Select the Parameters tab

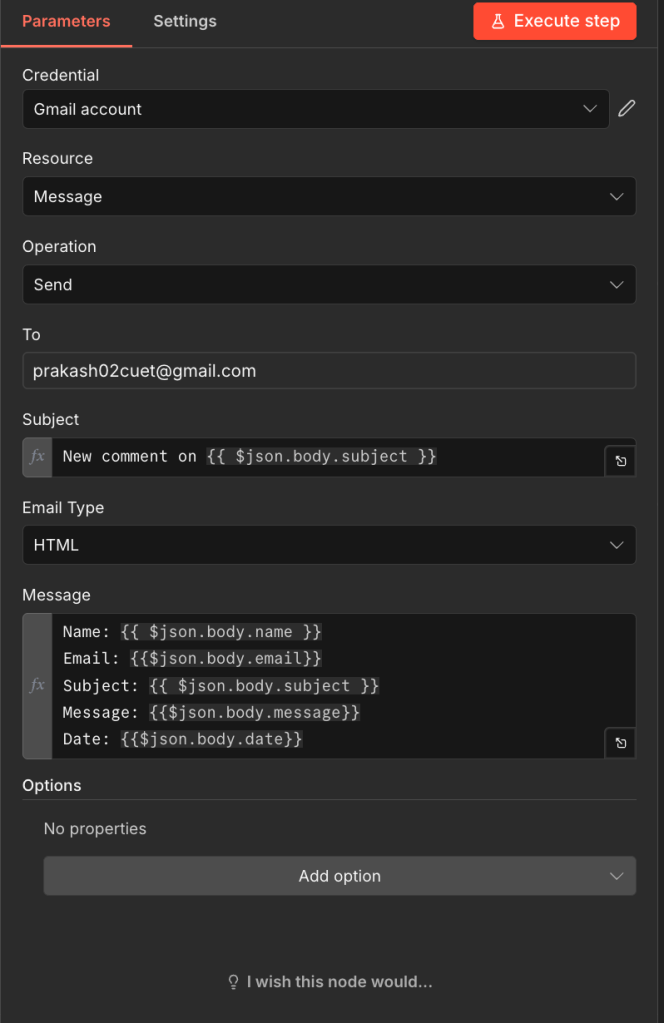click(x=66, y=21)
